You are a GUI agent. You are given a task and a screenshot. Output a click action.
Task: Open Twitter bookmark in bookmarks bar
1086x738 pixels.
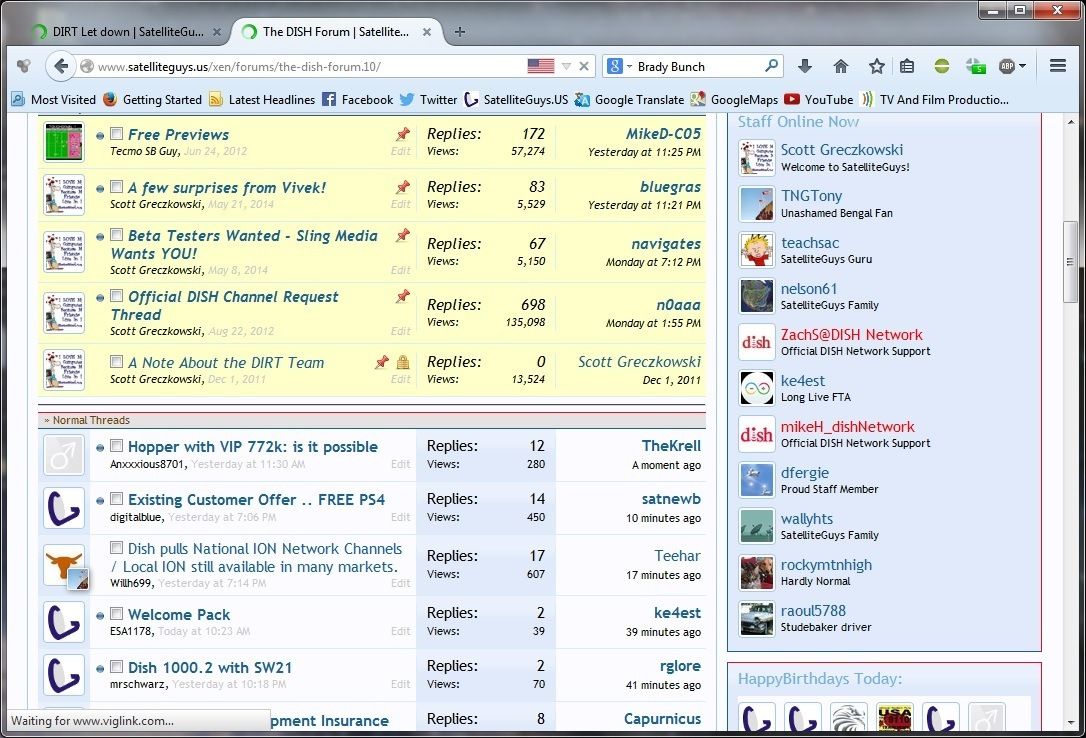coord(428,100)
